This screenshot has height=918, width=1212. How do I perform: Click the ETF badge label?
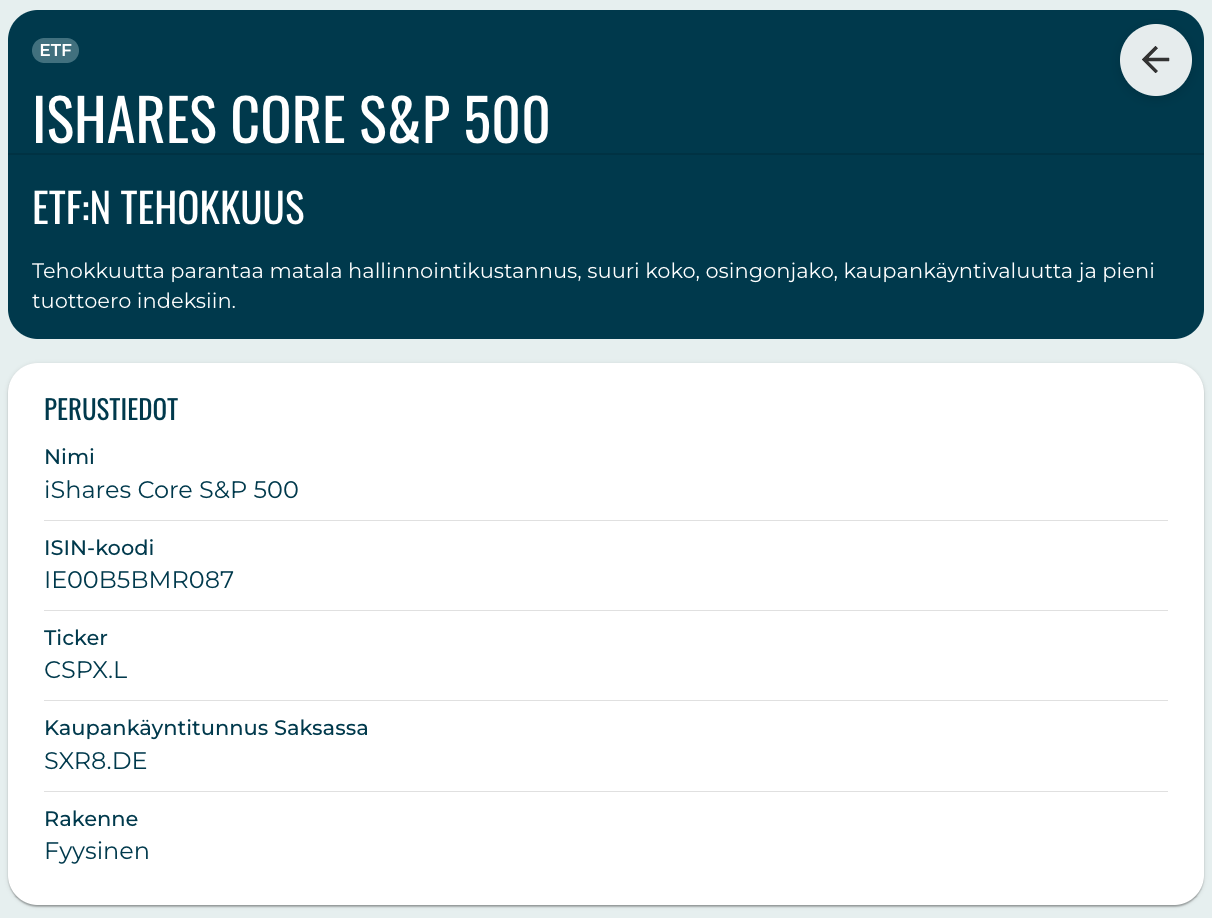tap(55, 50)
